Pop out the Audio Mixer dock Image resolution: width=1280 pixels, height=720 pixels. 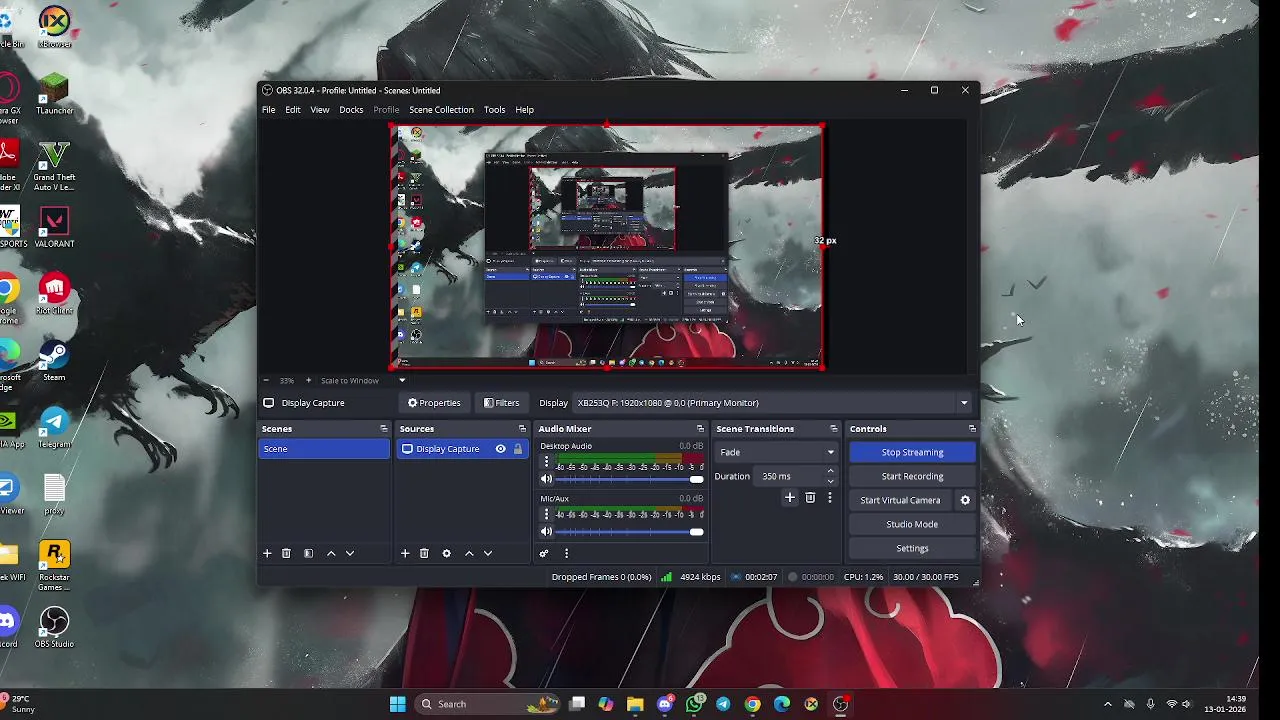(699, 429)
